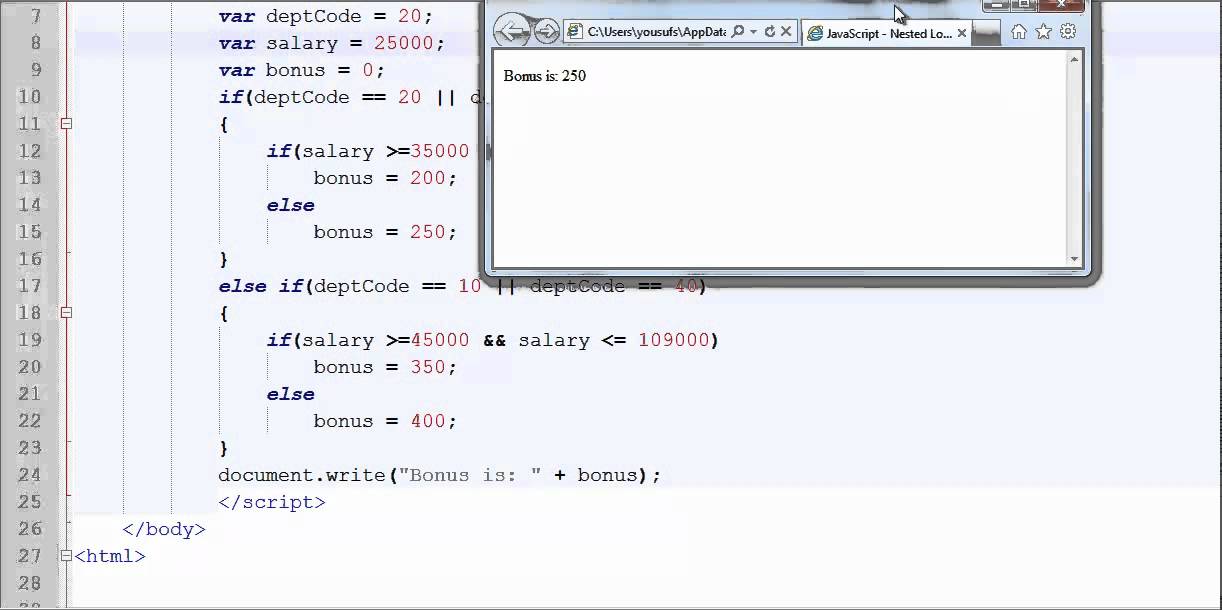This screenshot has width=1222, height=610.
Task: Maximize the Internet Explorer window
Action: [1023, 5]
